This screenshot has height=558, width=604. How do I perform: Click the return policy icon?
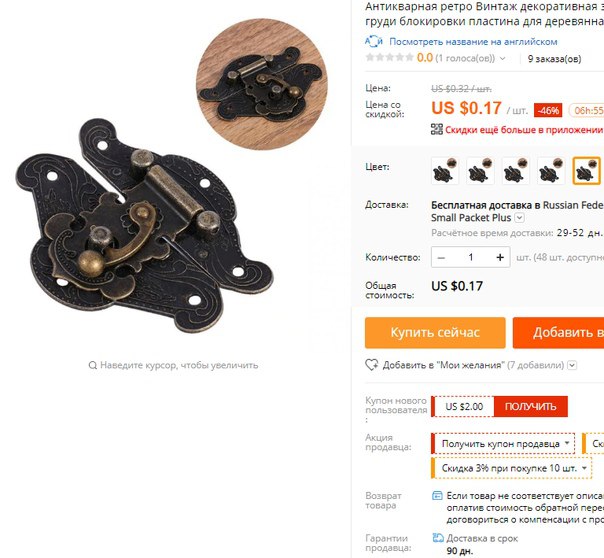click(437, 496)
